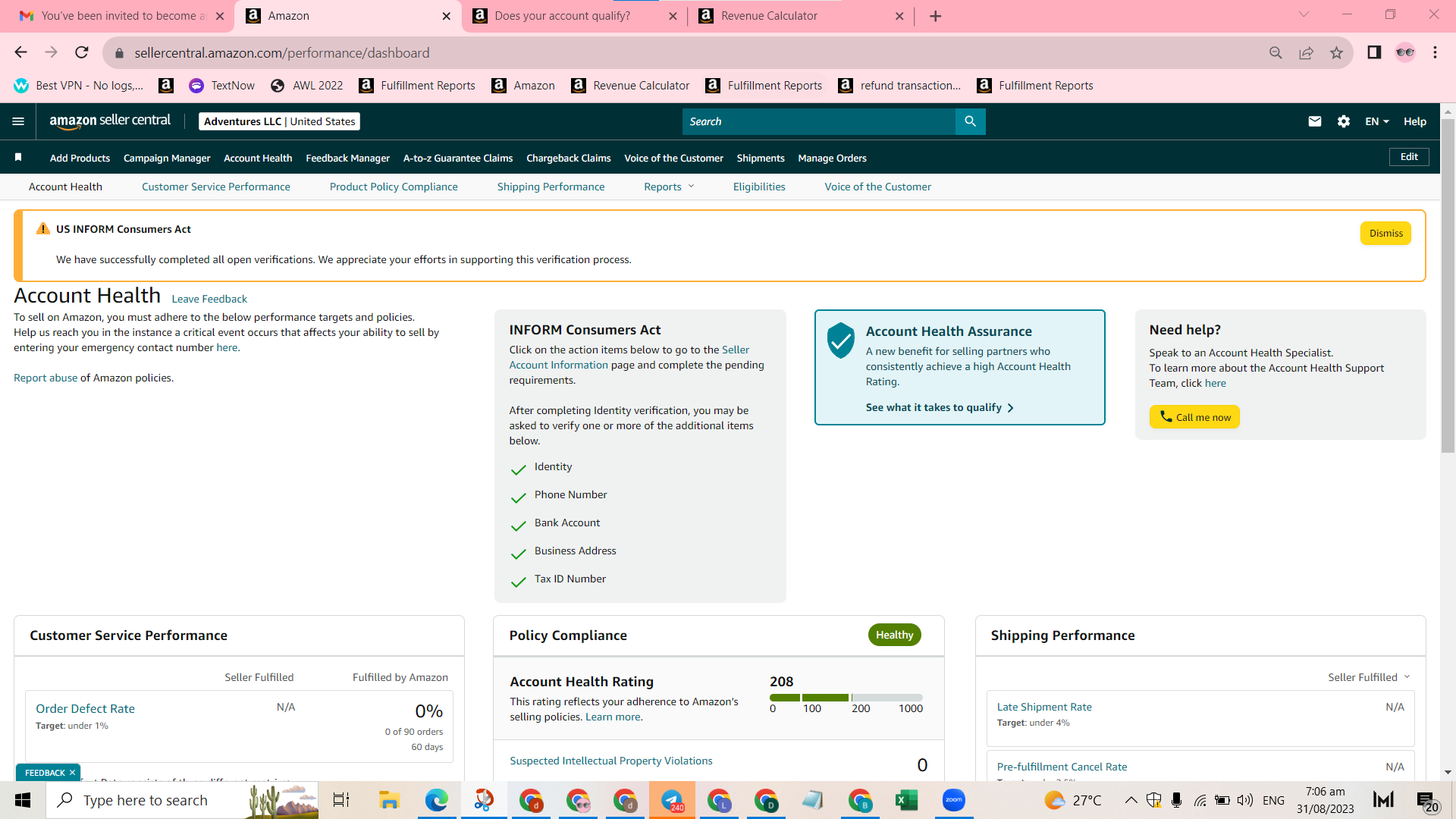Image resolution: width=1456 pixels, height=819 pixels.
Task: Open the Chrome profile avatar
Action: 1405,52
